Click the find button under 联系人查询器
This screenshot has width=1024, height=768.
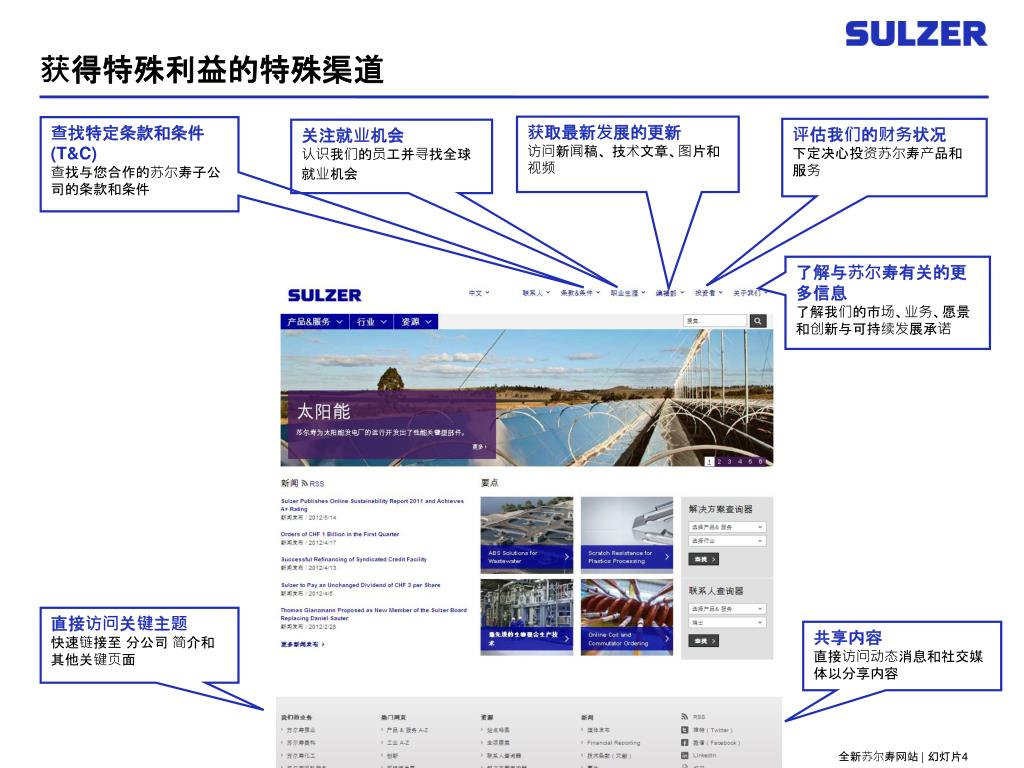(703, 641)
